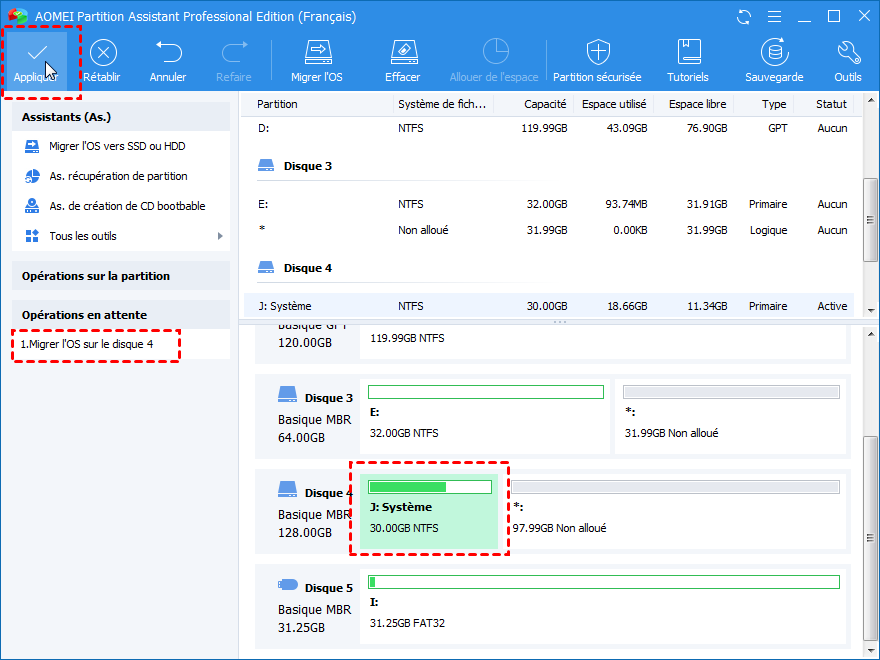The height and width of the screenshot is (660, 880).
Task: Select the Disque 4 list header
Action: click(x=308, y=268)
